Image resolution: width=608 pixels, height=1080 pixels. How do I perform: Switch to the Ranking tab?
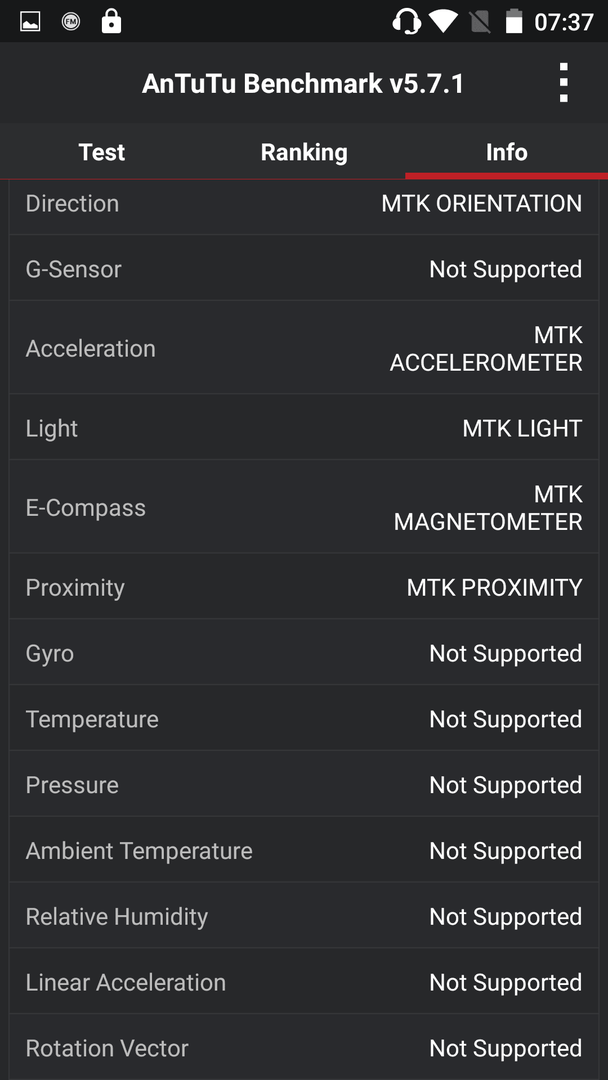304,152
